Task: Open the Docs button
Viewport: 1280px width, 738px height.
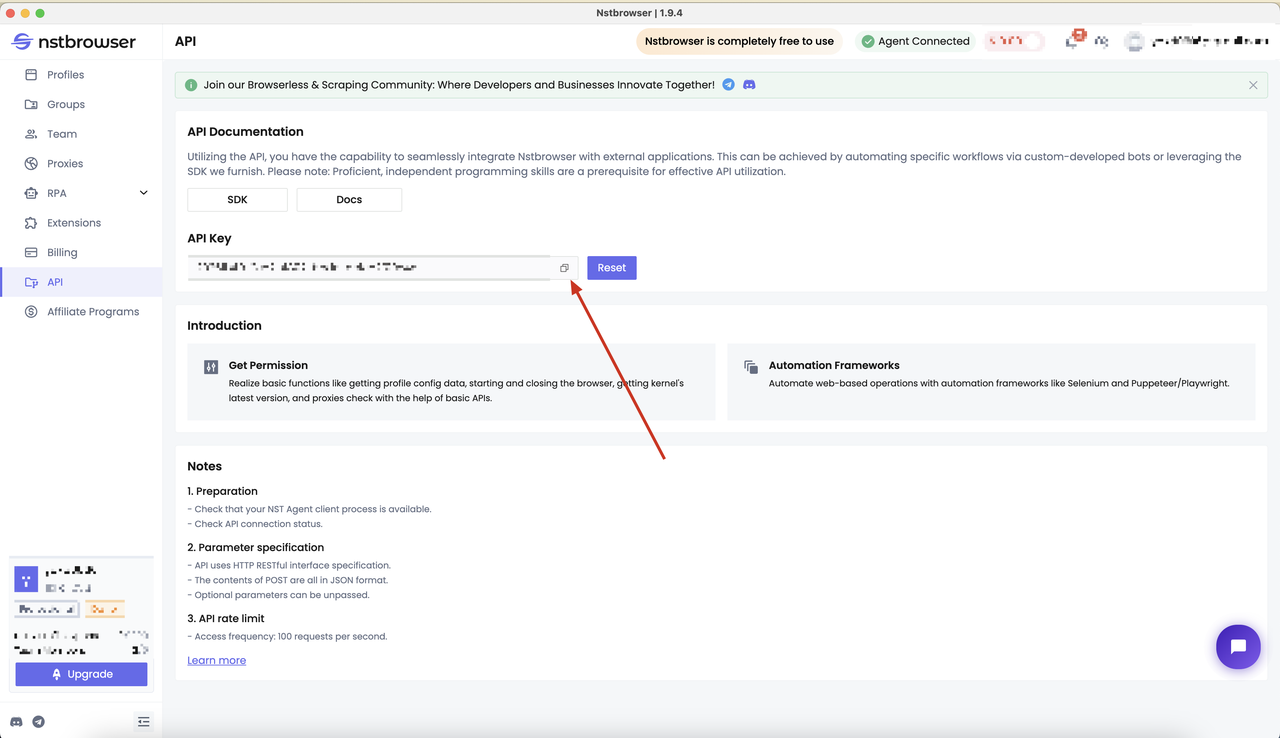Action: coord(349,200)
